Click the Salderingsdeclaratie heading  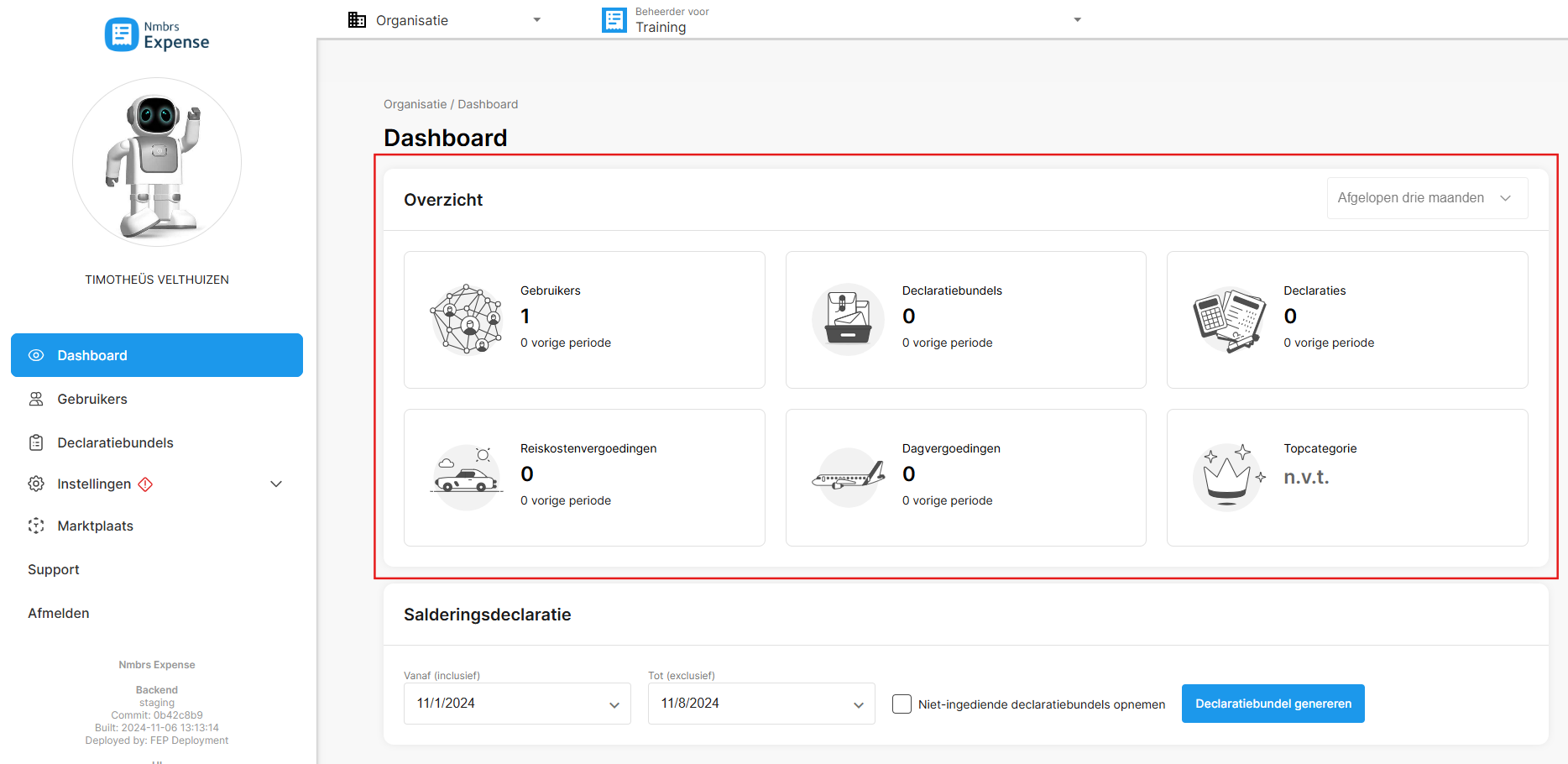[487, 615]
